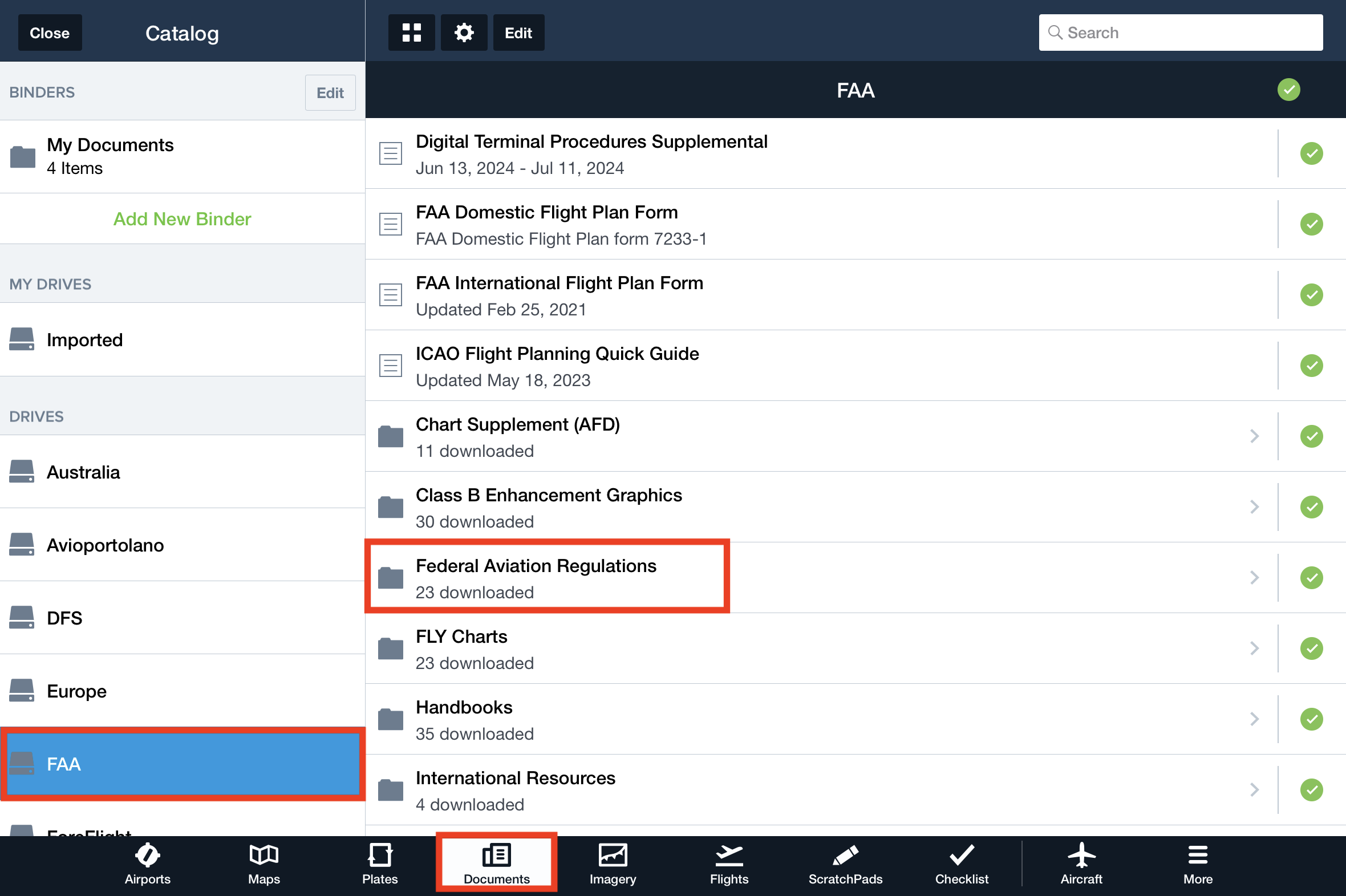The image size is (1346, 896).
Task: Click ICAO Flight Planning Quick Guide document icon
Action: pyautogui.click(x=391, y=366)
